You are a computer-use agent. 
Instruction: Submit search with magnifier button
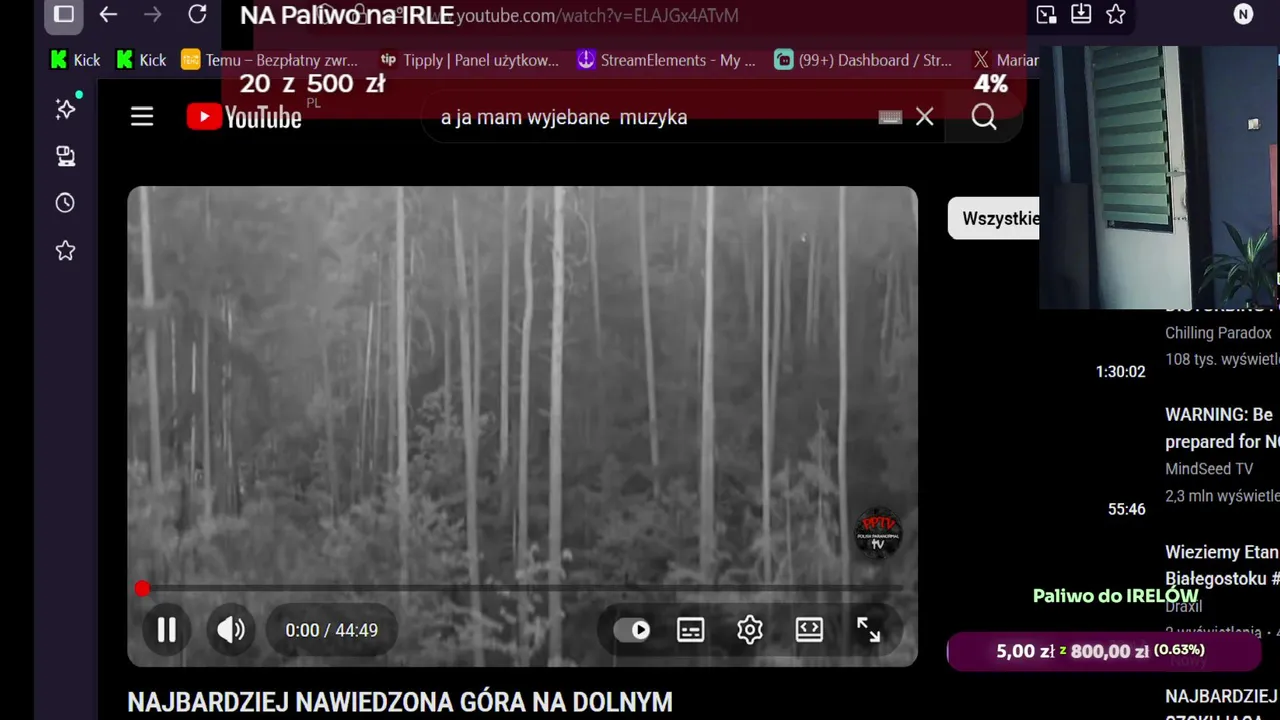tap(984, 117)
